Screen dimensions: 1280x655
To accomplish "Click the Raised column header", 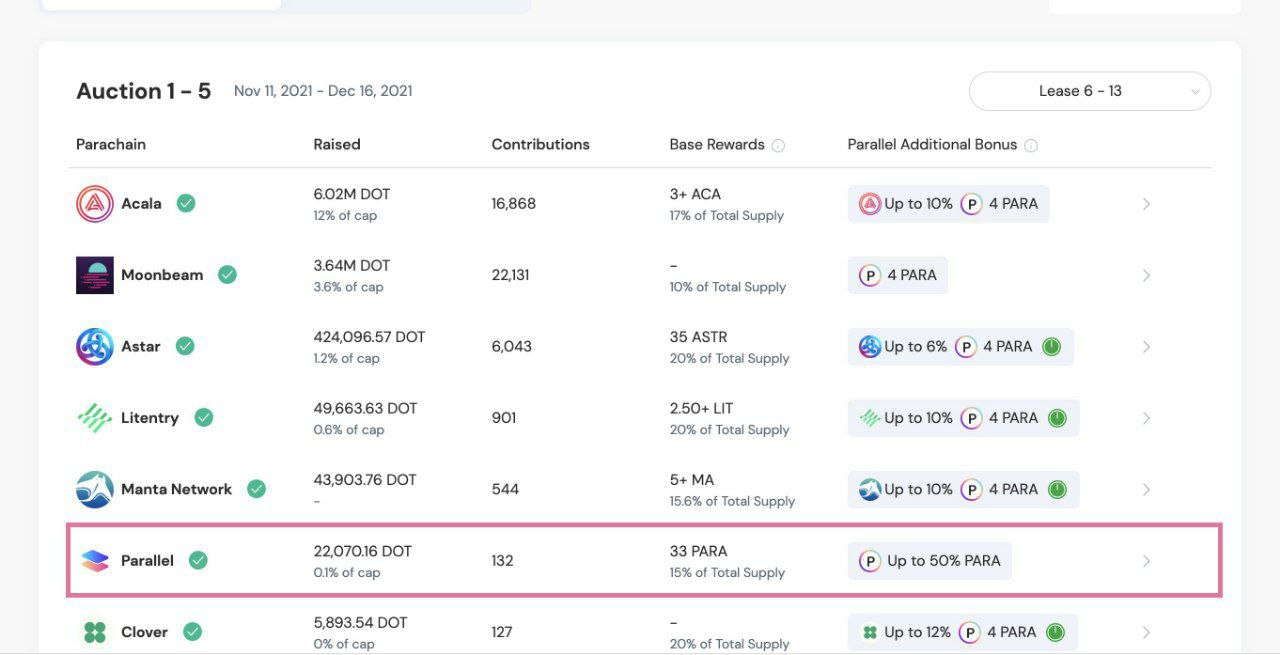I will 337,144.
